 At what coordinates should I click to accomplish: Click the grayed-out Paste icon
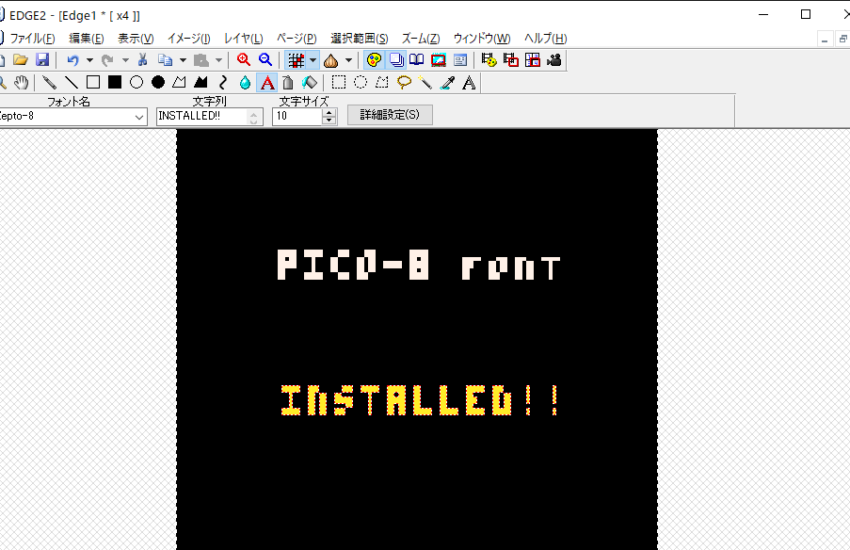tap(201, 60)
